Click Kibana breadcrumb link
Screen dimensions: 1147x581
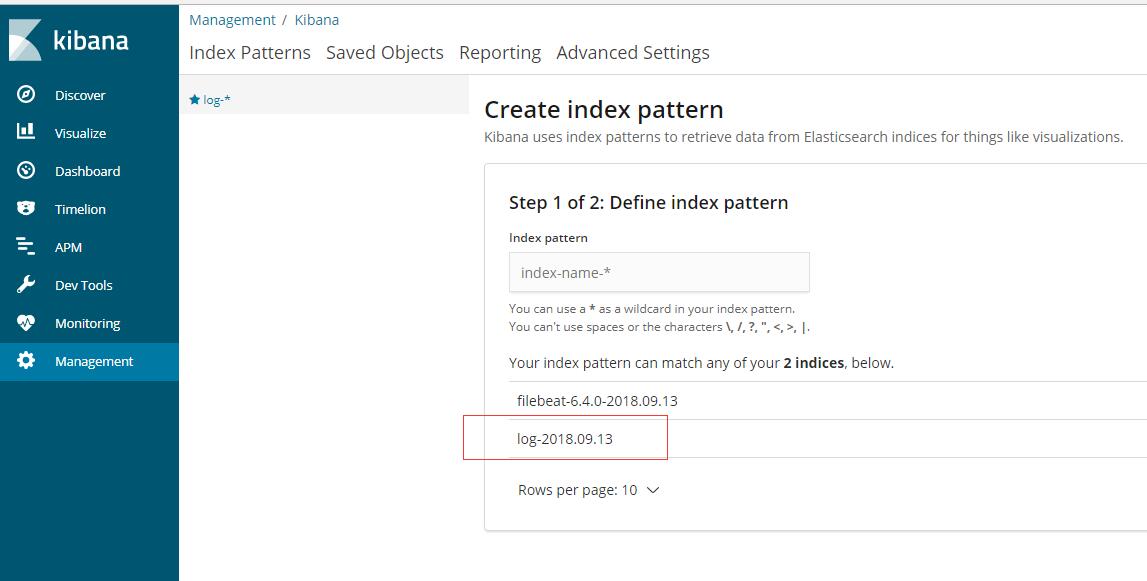(317, 20)
